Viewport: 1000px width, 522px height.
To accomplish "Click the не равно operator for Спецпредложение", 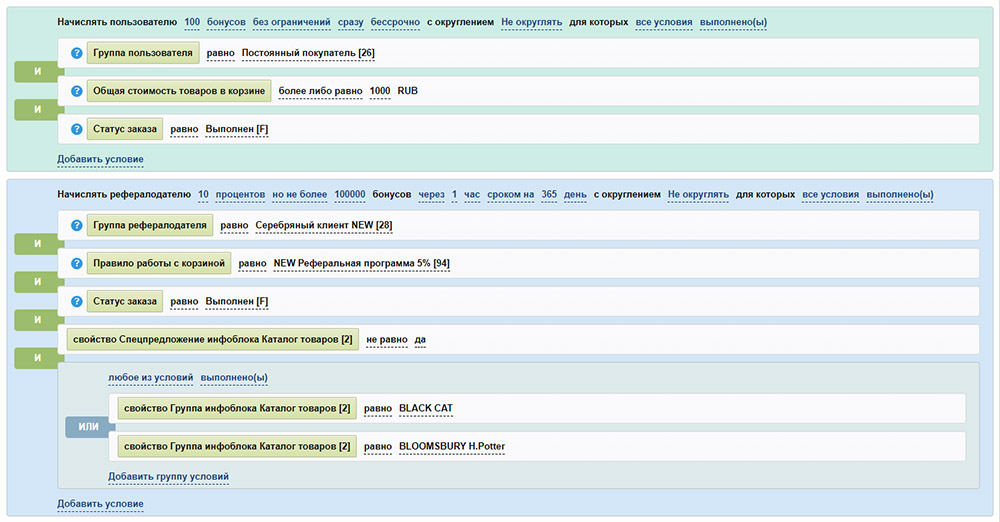I will click(386, 340).
